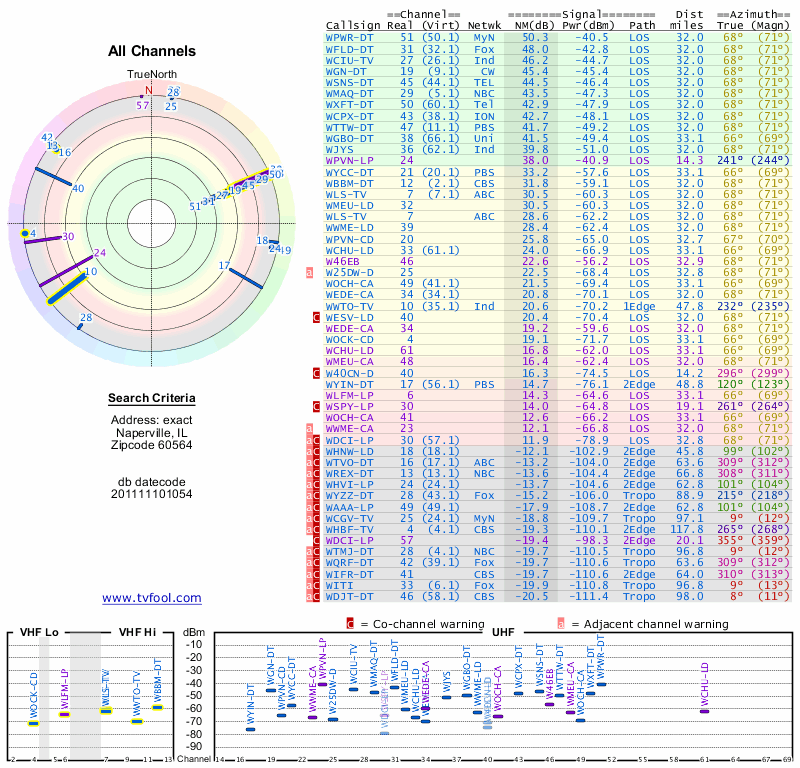
Task: Select WSNS-DT in the callsign column
Action: 349,83
